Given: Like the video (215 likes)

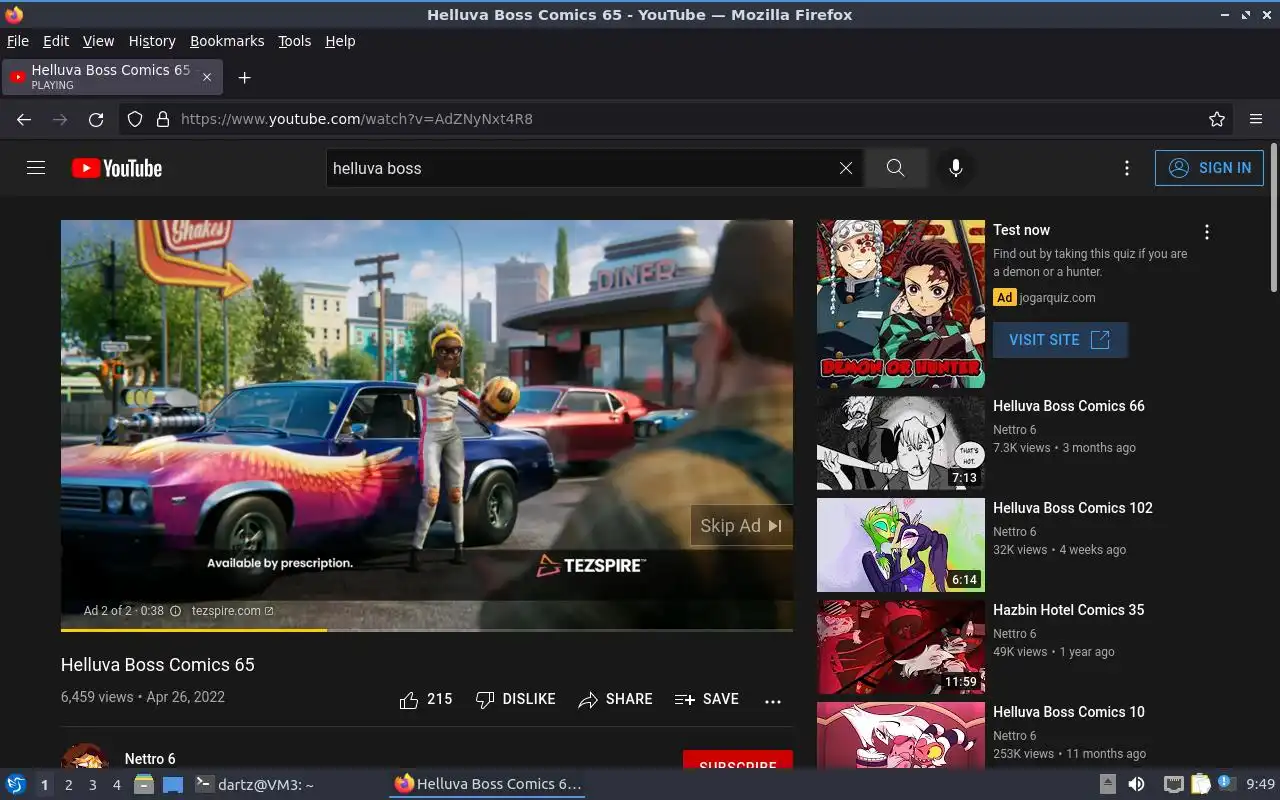Looking at the screenshot, I should (x=426, y=699).
